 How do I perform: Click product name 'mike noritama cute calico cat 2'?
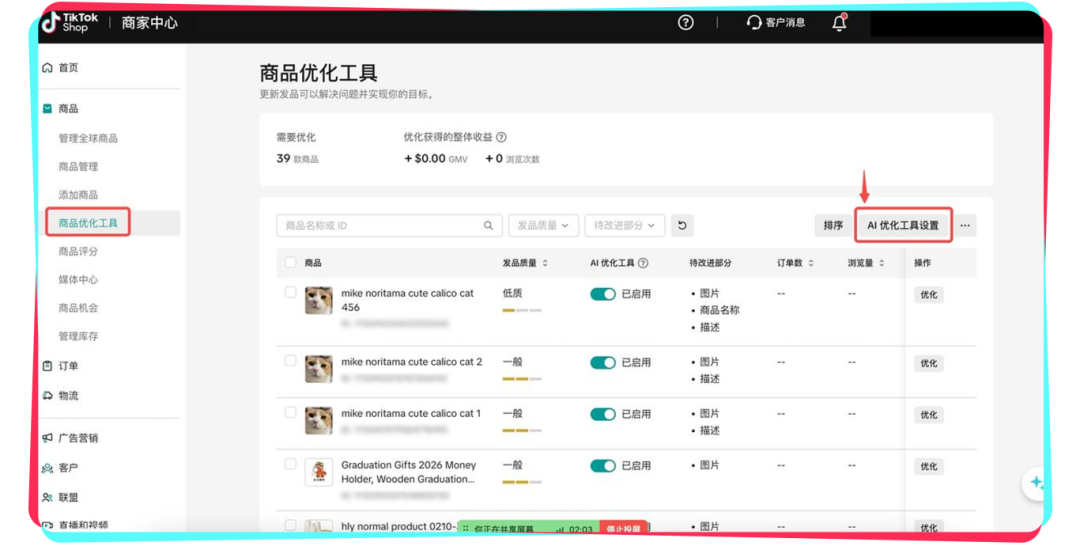point(411,361)
